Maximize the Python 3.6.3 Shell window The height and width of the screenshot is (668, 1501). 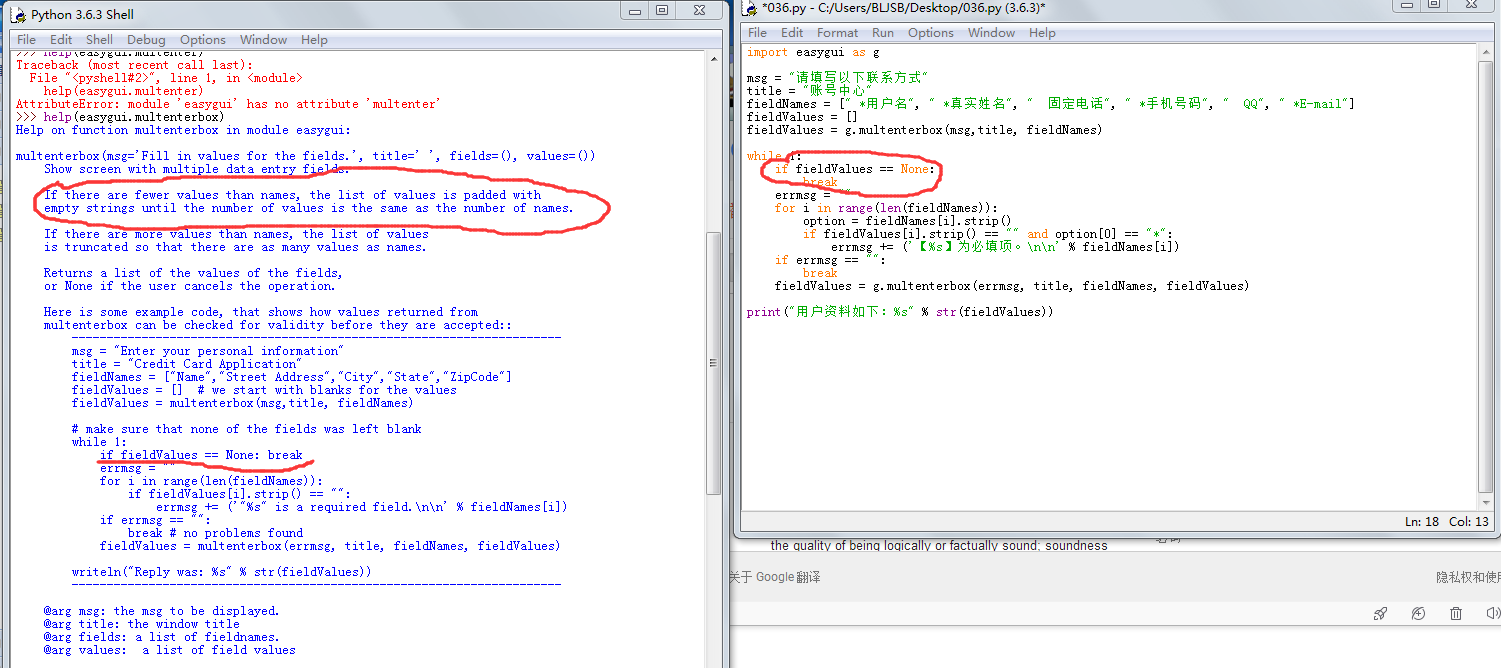tap(662, 10)
